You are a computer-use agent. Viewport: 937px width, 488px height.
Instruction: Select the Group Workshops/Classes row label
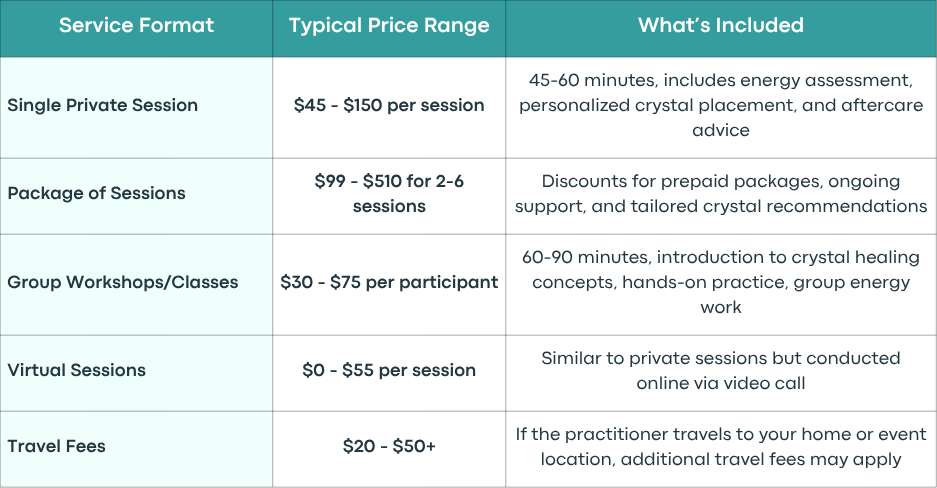(123, 282)
